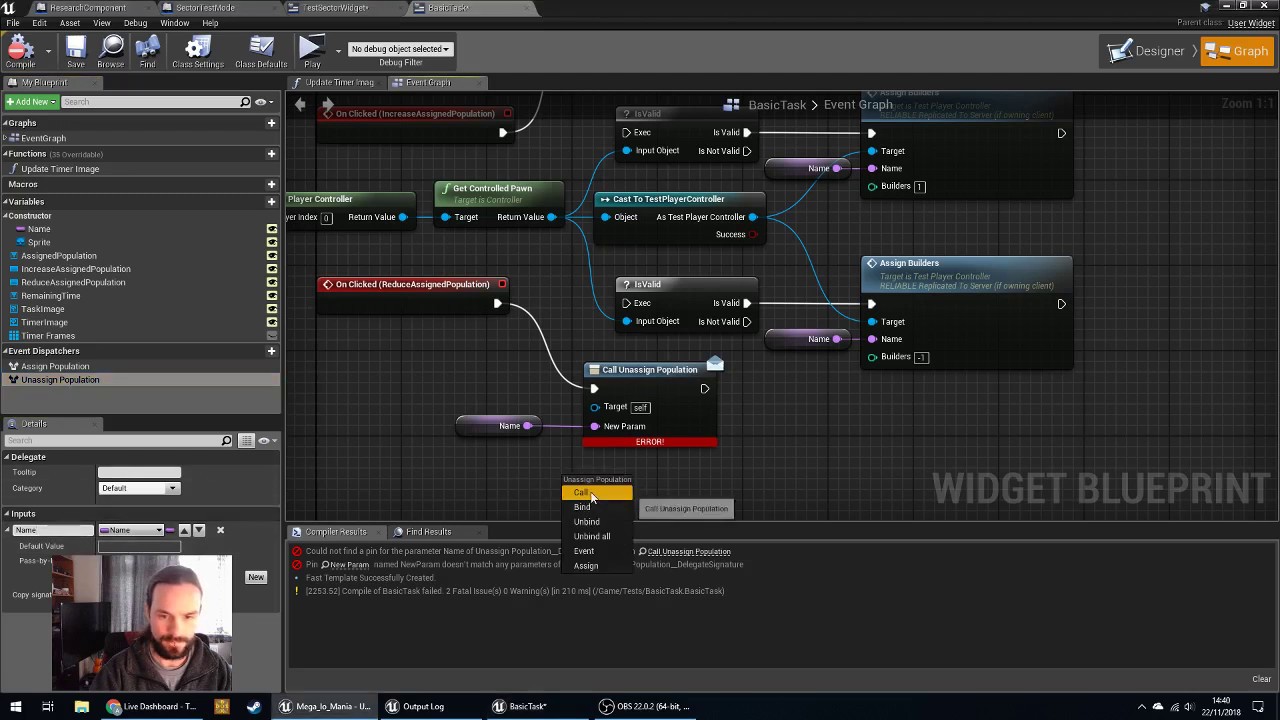Image resolution: width=1280 pixels, height=720 pixels.
Task: Save the blueprint with the Save icon
Action: point(76,52)
